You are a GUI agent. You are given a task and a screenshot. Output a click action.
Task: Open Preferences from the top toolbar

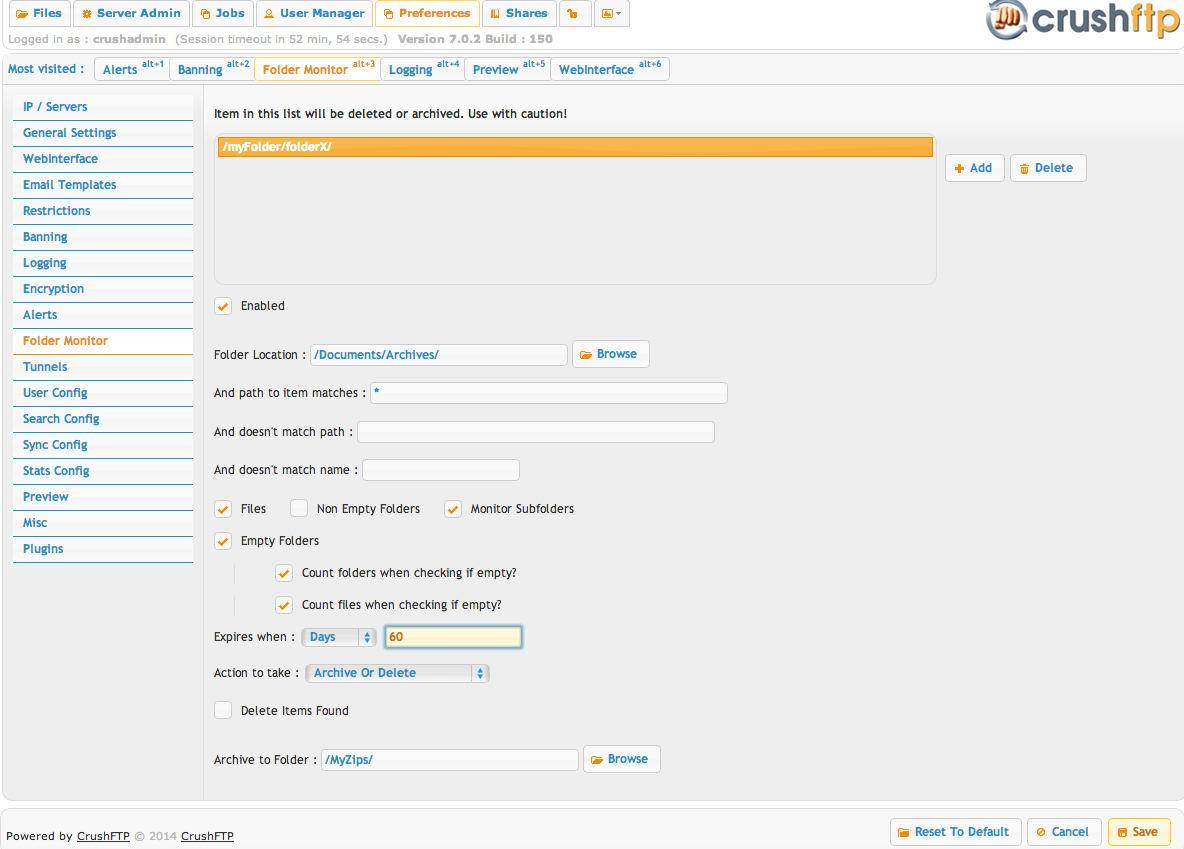(427, 13)
